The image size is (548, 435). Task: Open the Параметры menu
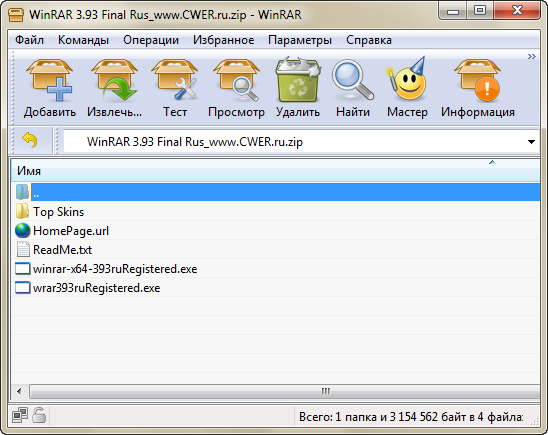300,40
